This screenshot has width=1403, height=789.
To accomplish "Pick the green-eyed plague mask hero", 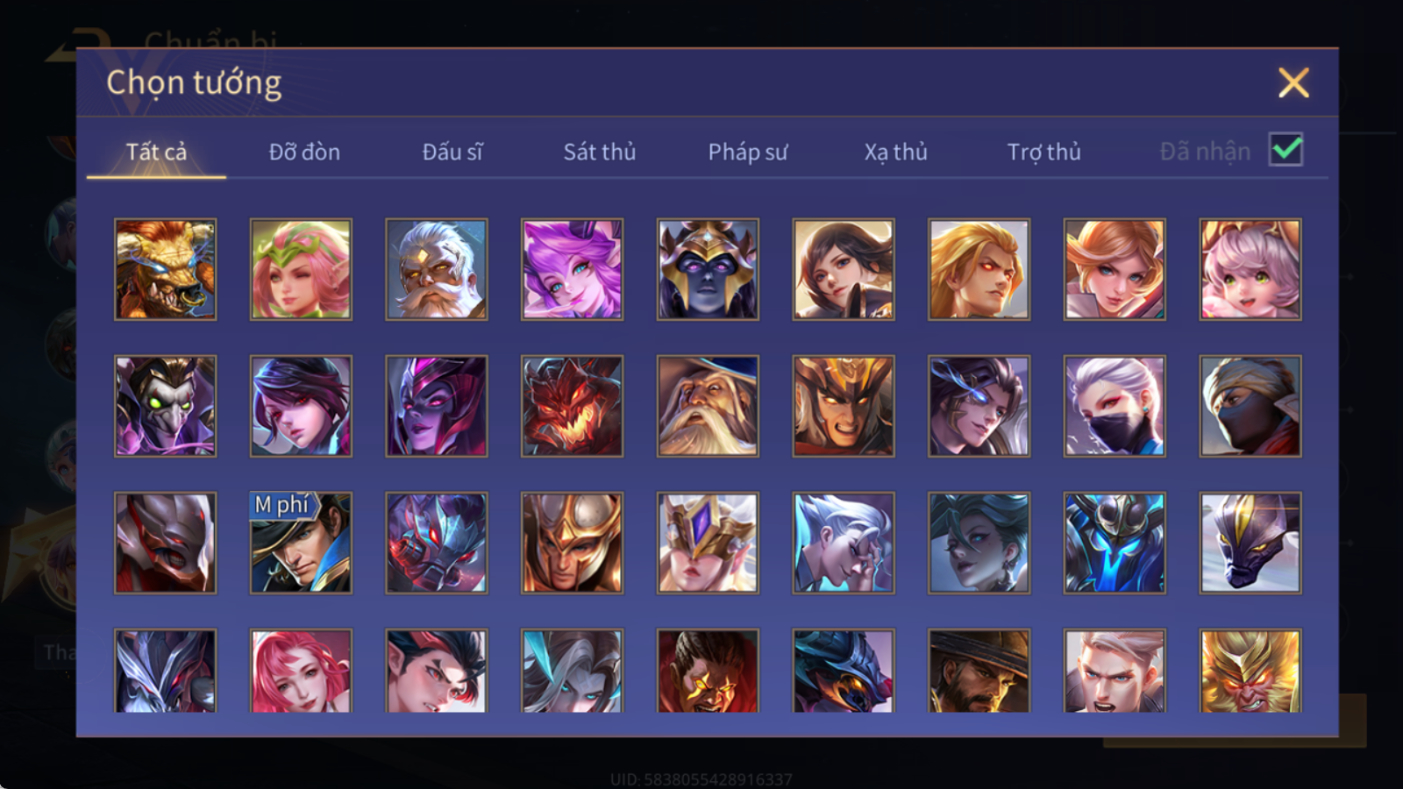I will pyautogui.click(x=165, y=407).
